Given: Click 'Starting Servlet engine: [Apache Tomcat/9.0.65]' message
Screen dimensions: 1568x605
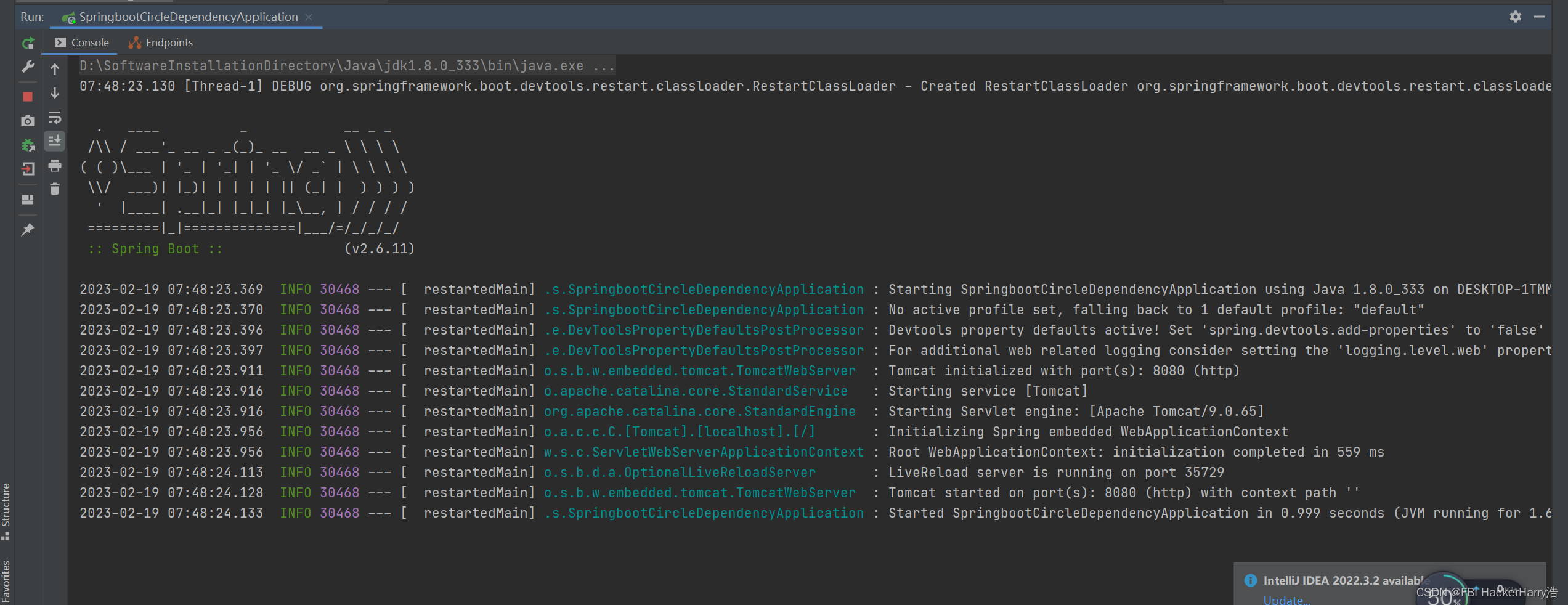Looking at the screenshot, I should coord(1076,412).
